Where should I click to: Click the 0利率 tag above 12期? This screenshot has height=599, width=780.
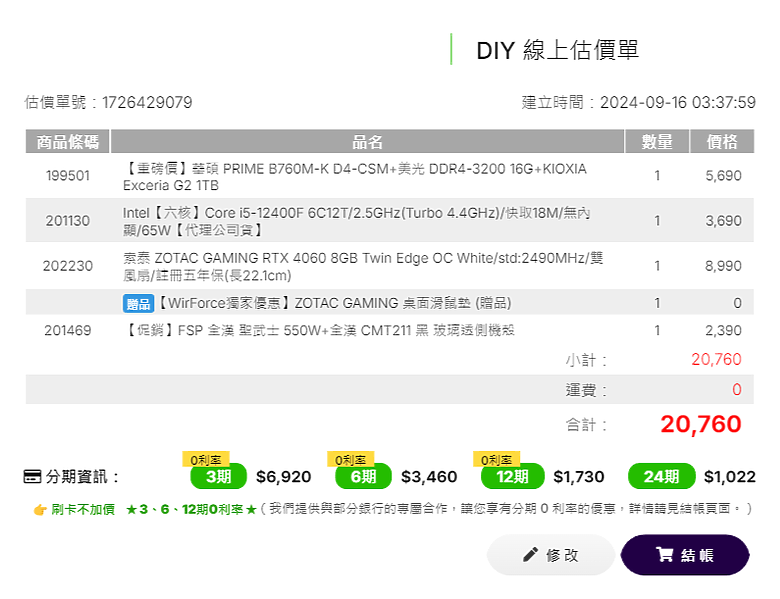click(x=496, y=459)
